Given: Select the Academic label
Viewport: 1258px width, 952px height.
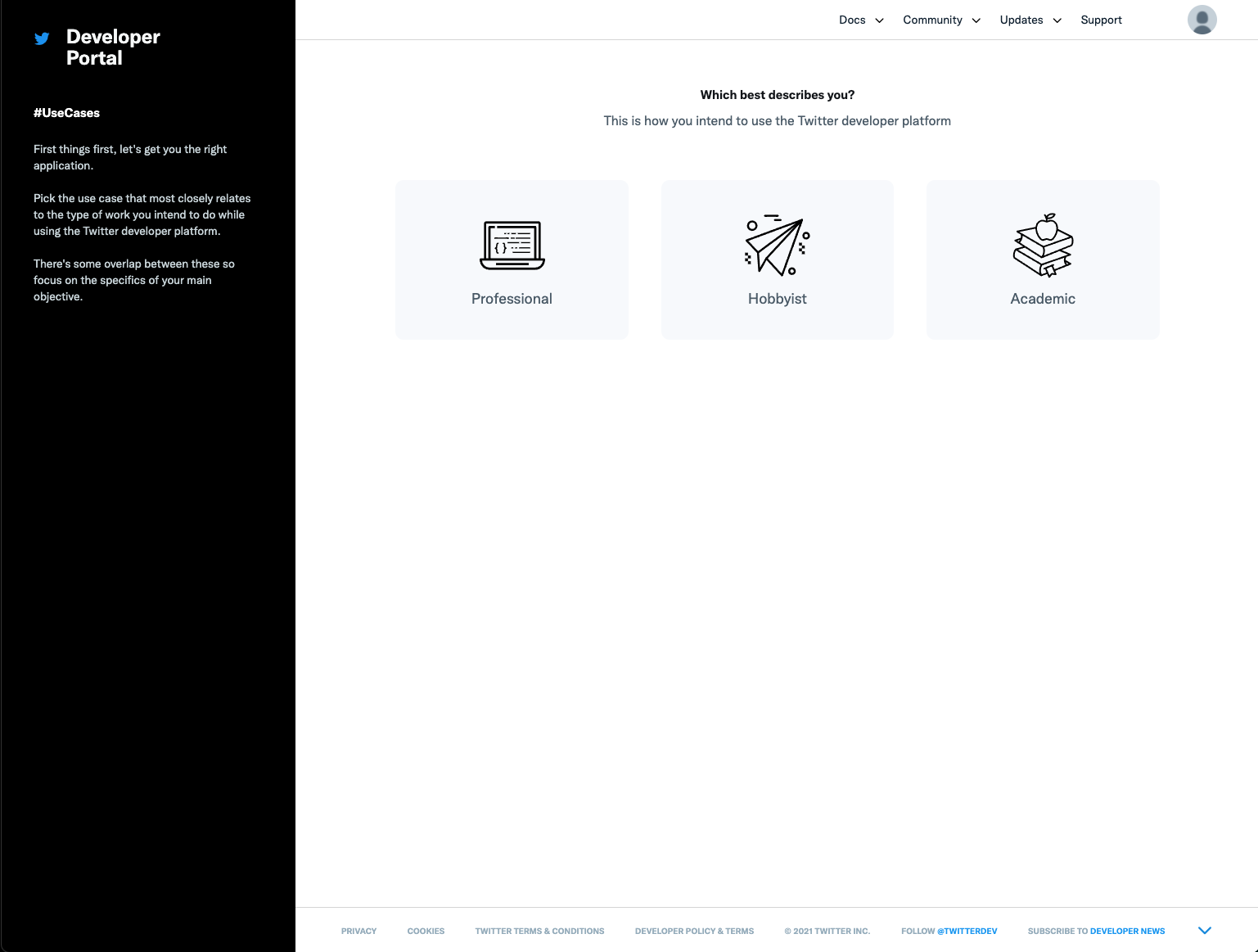Looking at the screenshot, I should pos(1043,299).
